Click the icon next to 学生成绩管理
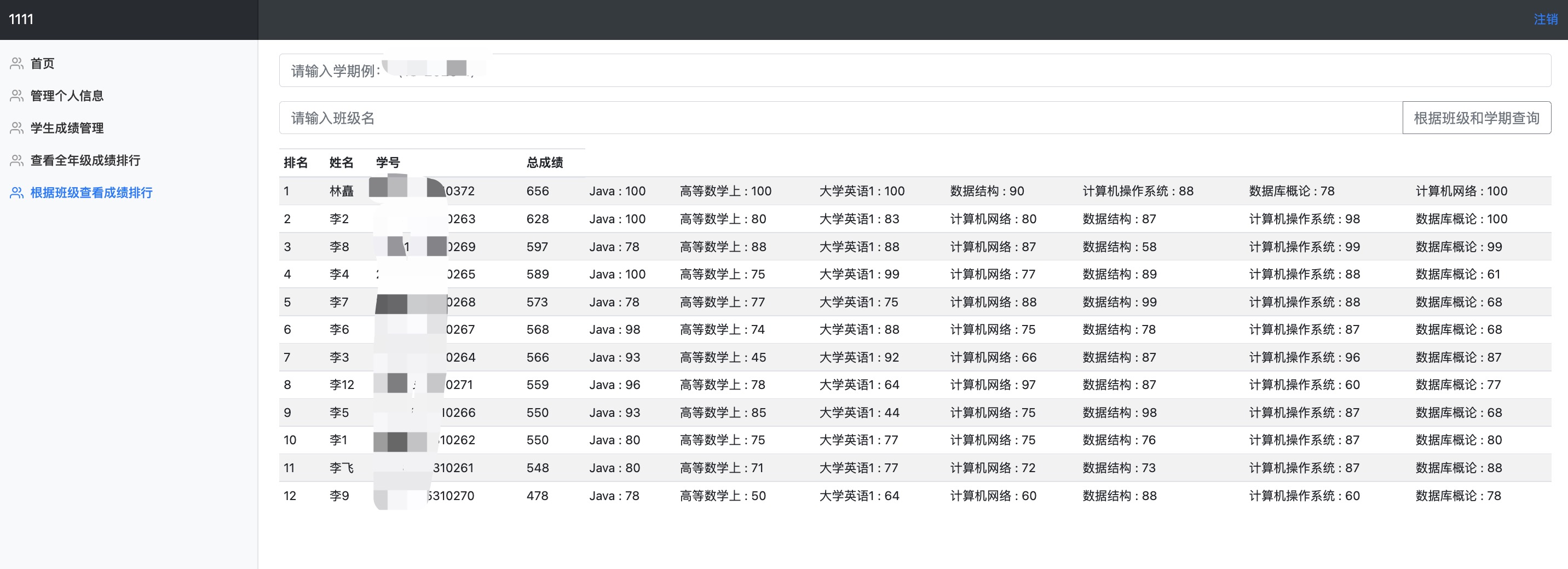This screenshot has height=569, width=1568. click(16, 128)
